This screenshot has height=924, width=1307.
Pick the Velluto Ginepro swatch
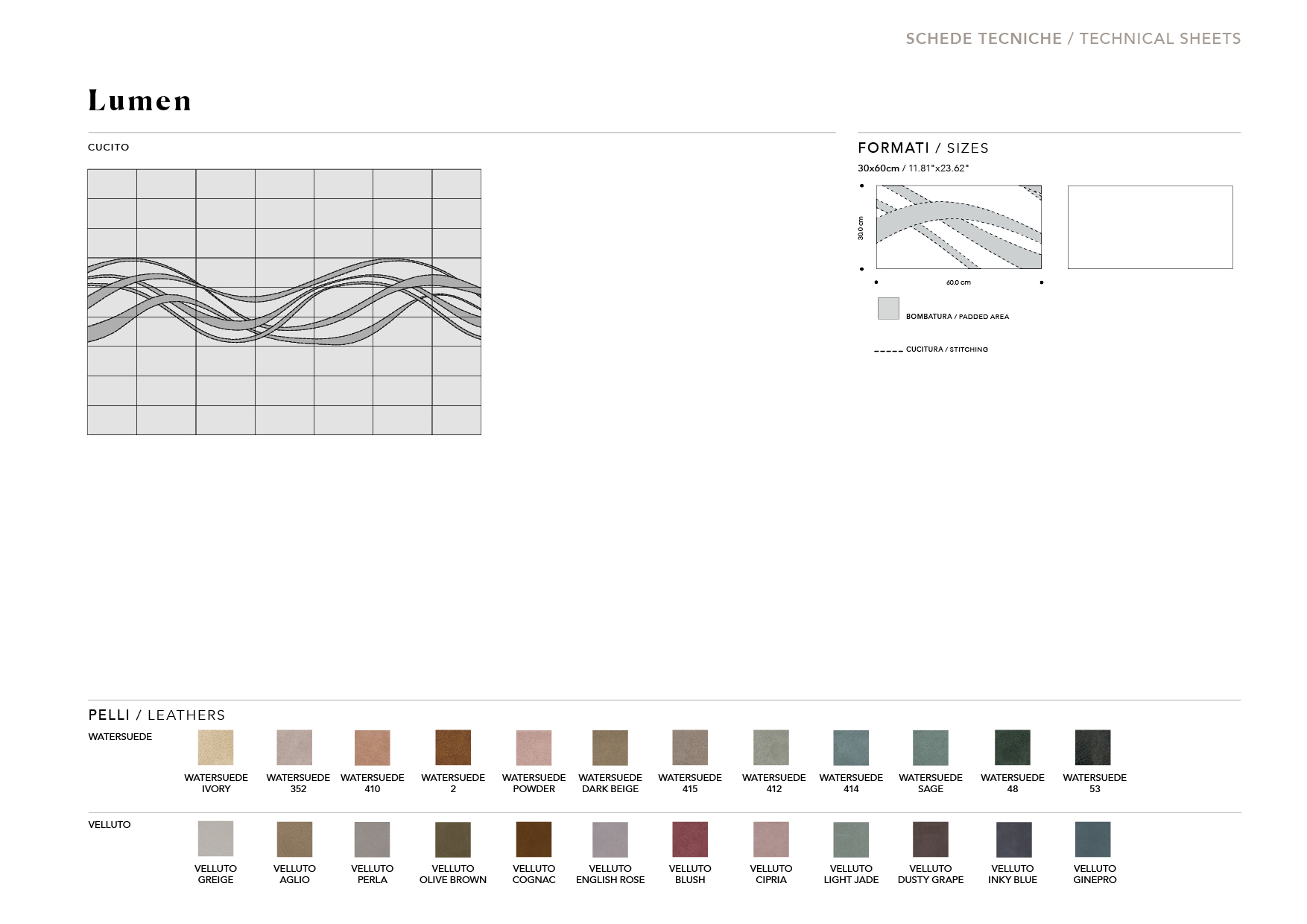tap(1093, 839)
